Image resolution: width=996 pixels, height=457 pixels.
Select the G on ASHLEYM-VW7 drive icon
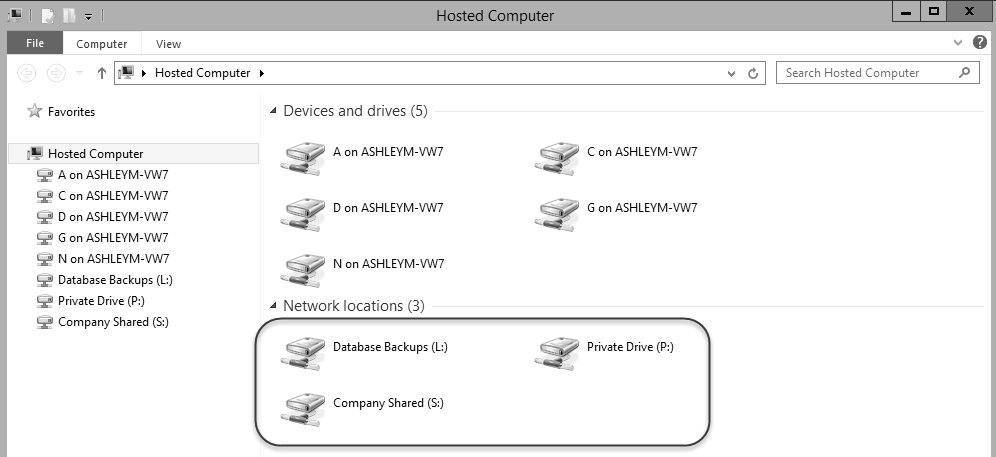pos(556,215)
